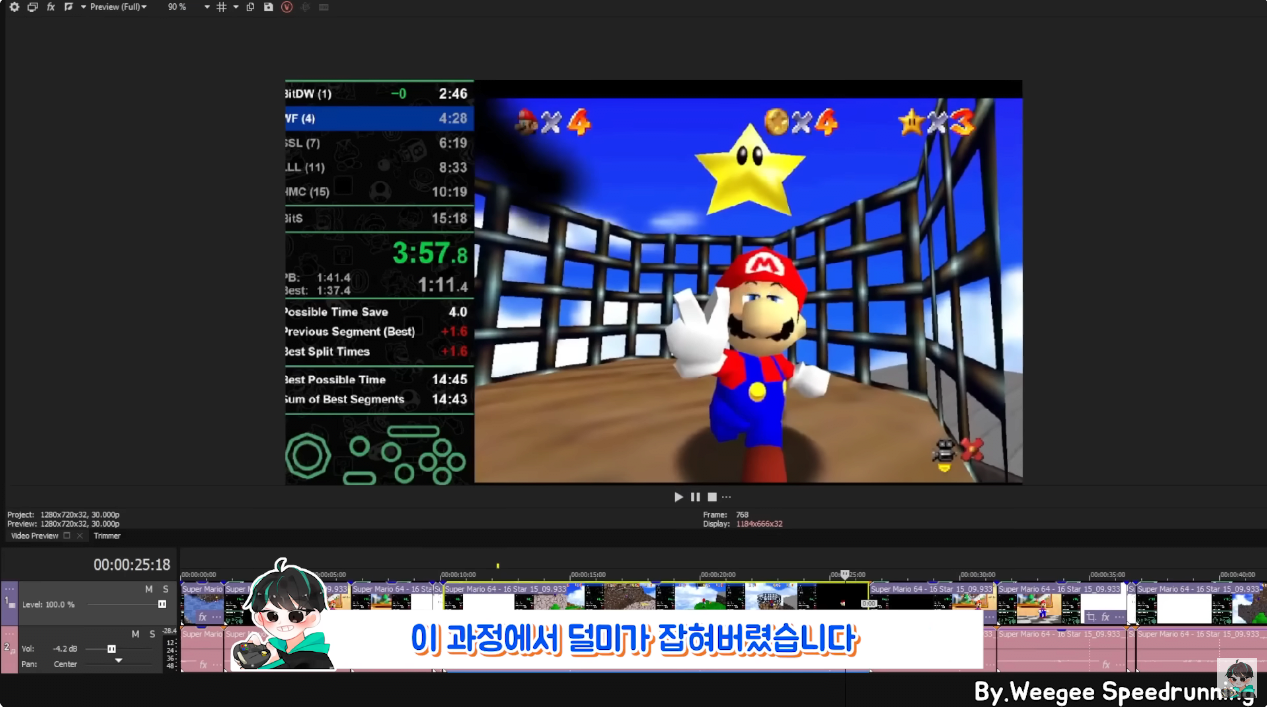Click the Display 1184x666x32 readout

click(743, 524)
